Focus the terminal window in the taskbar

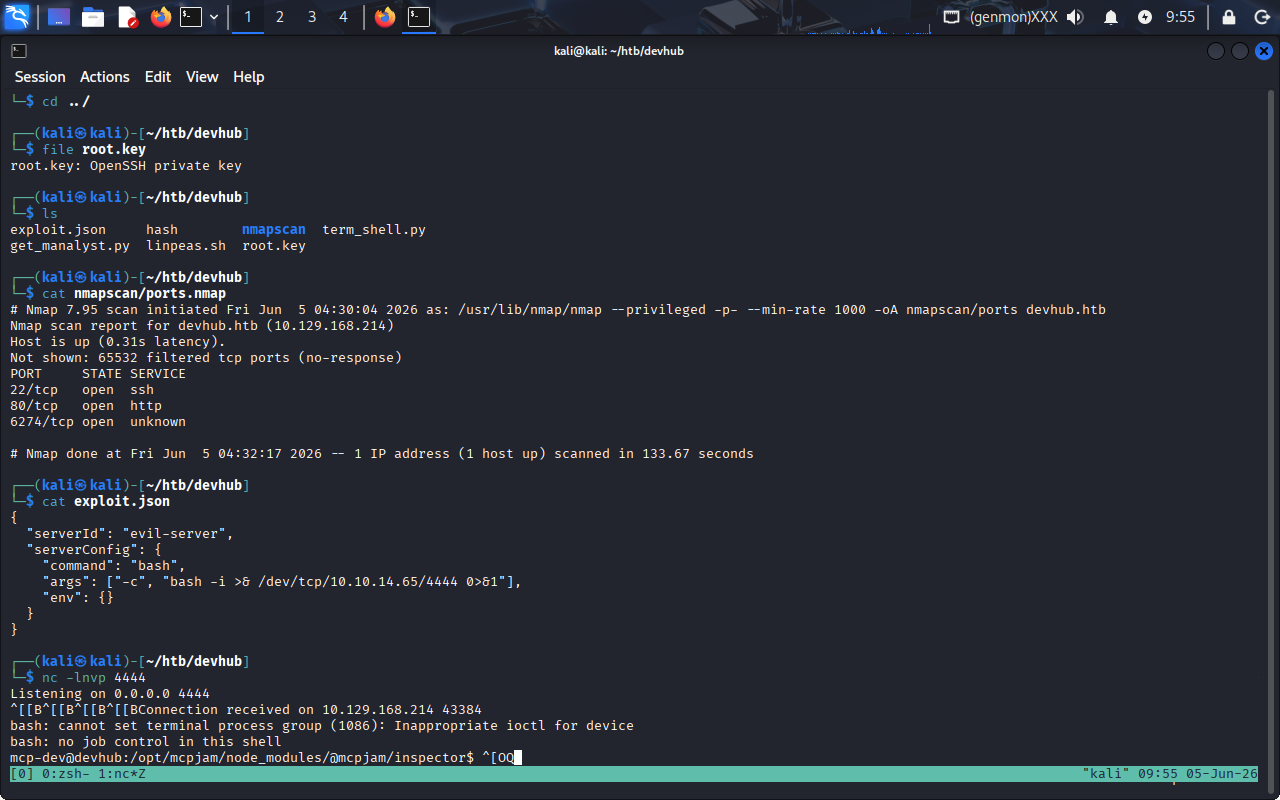click(x=419, y=17)
